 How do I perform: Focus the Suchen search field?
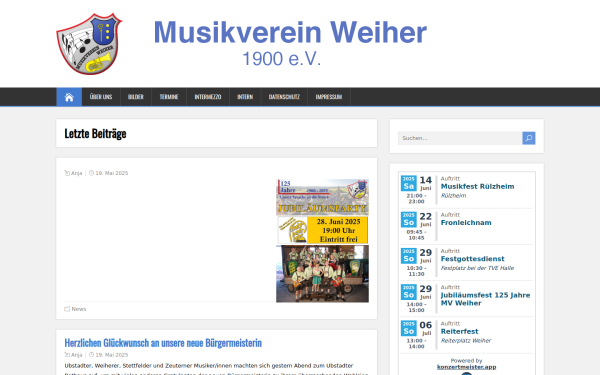(460, 138)
